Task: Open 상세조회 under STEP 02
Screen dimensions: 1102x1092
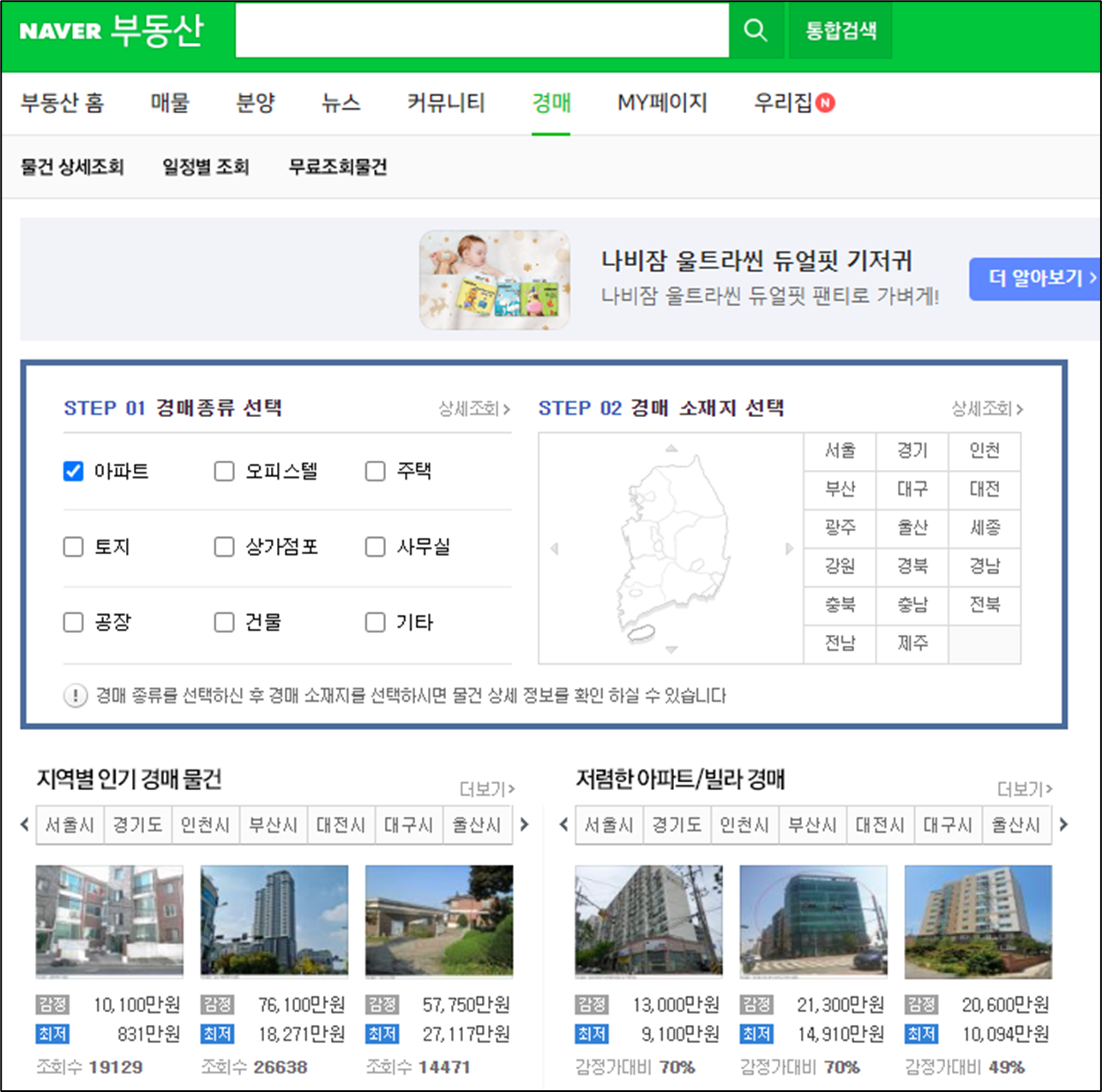Action: tap(985, 409)
